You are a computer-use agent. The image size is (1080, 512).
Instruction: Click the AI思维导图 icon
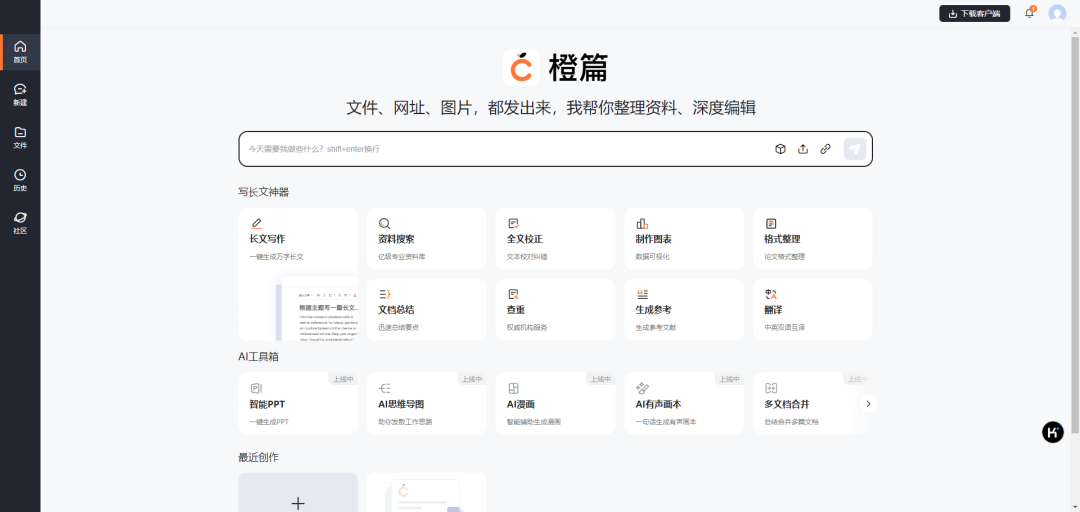tap(385, 389)
